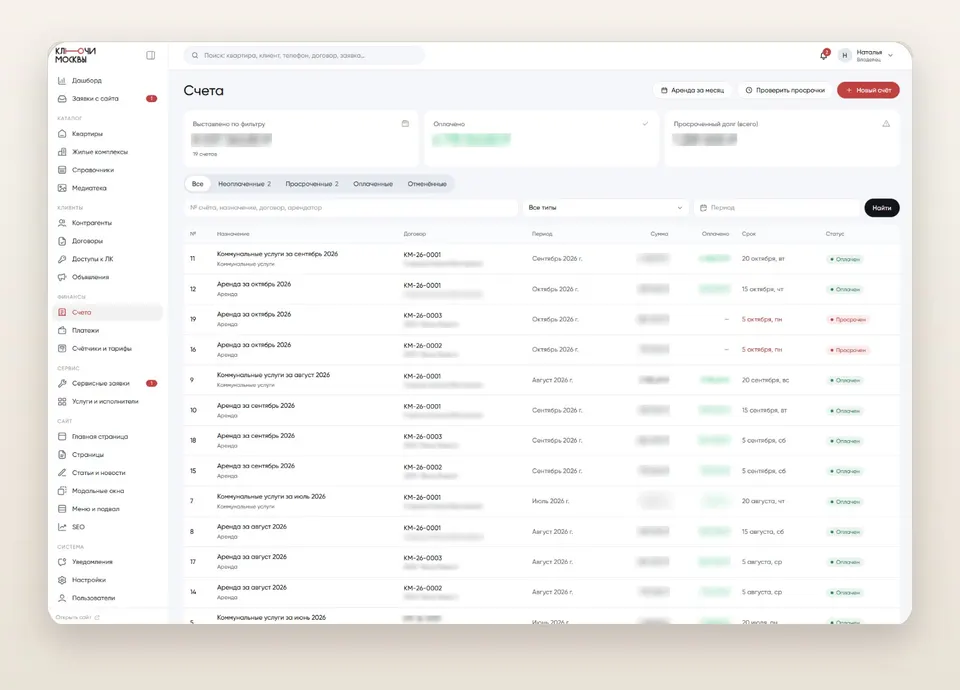Click the Проверить просрочки button
960x690 pixels.
[x=785, y=90]
